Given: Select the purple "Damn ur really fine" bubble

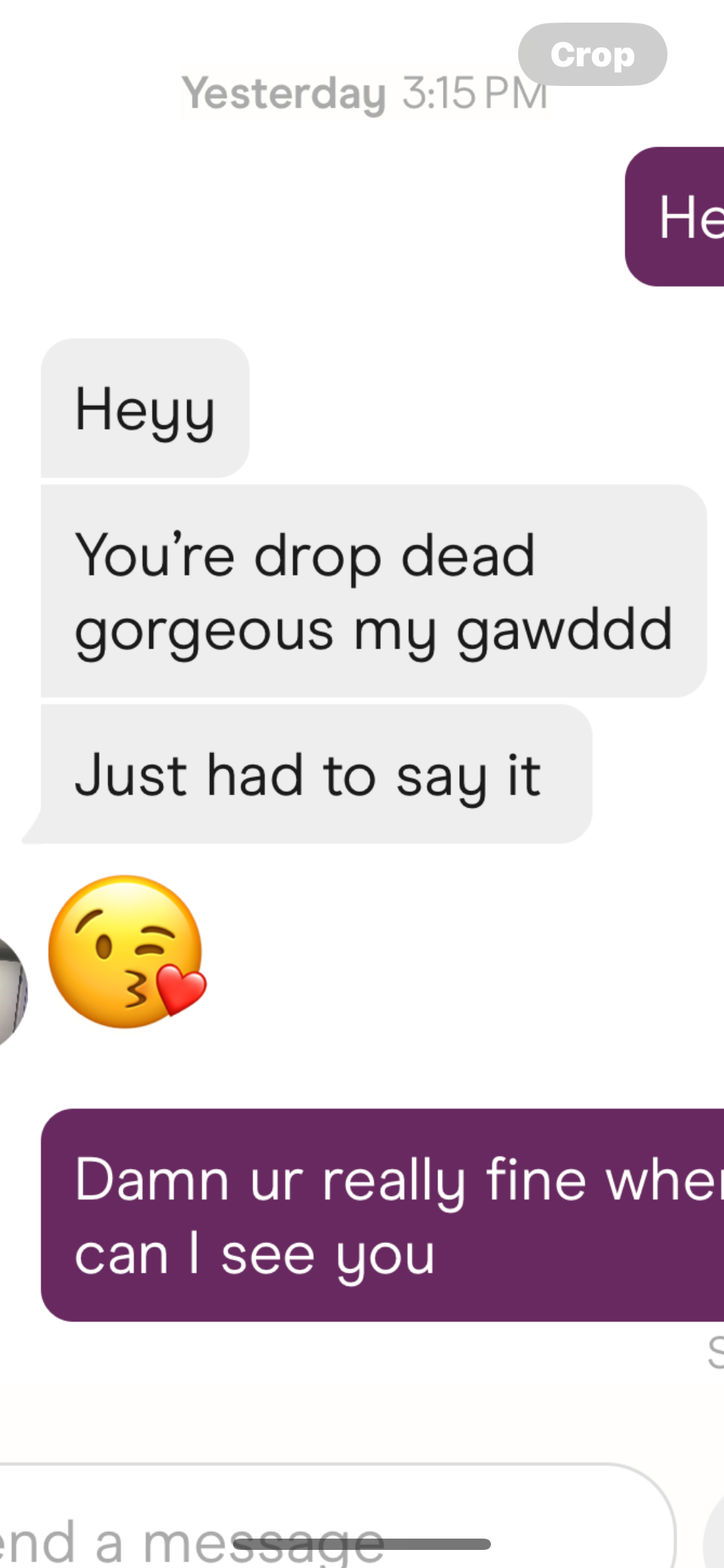Looking at the screenshot, I should point(382,1214).
